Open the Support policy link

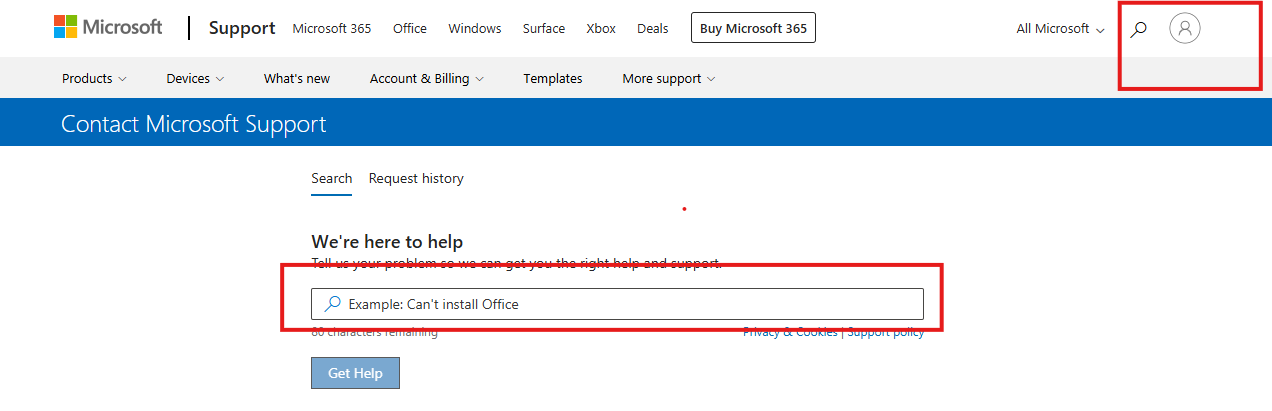click(885, 332)
